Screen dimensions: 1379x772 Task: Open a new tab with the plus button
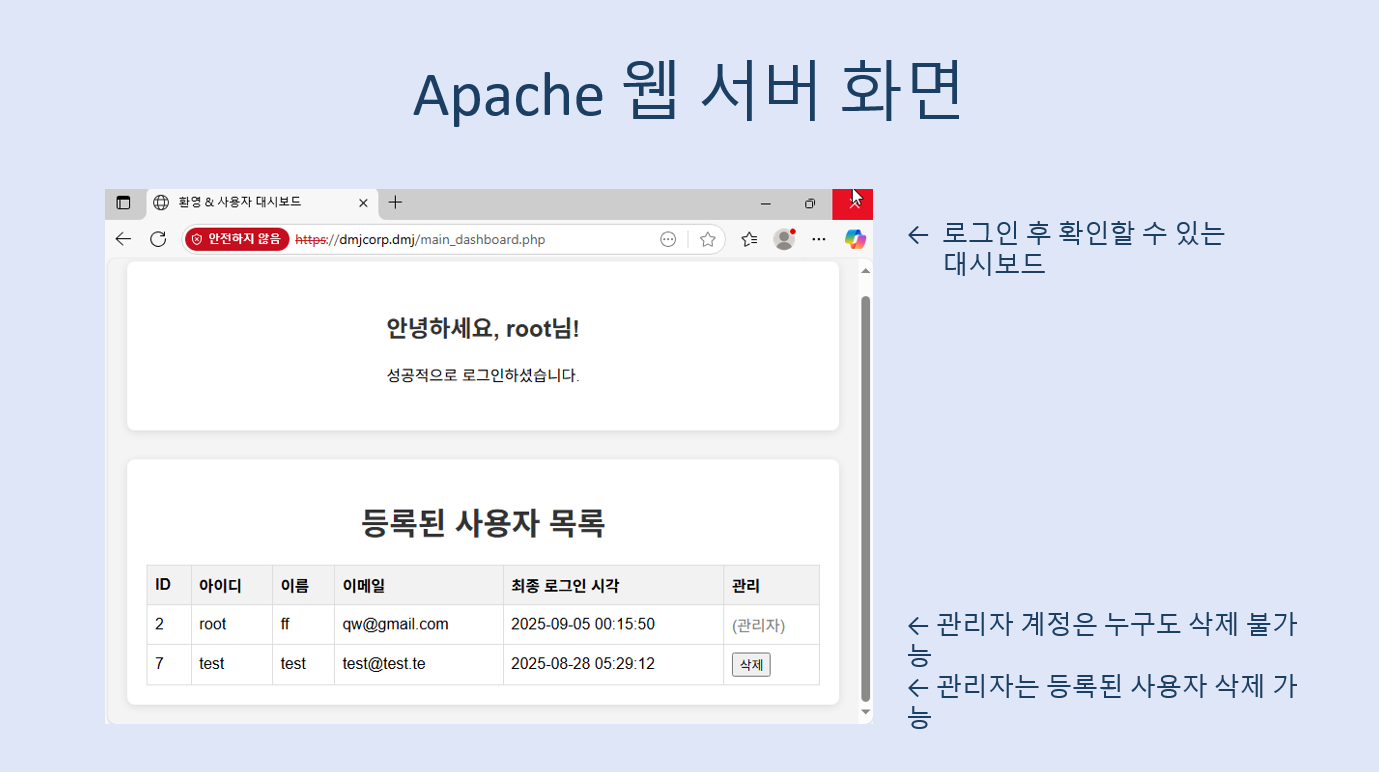394,202
